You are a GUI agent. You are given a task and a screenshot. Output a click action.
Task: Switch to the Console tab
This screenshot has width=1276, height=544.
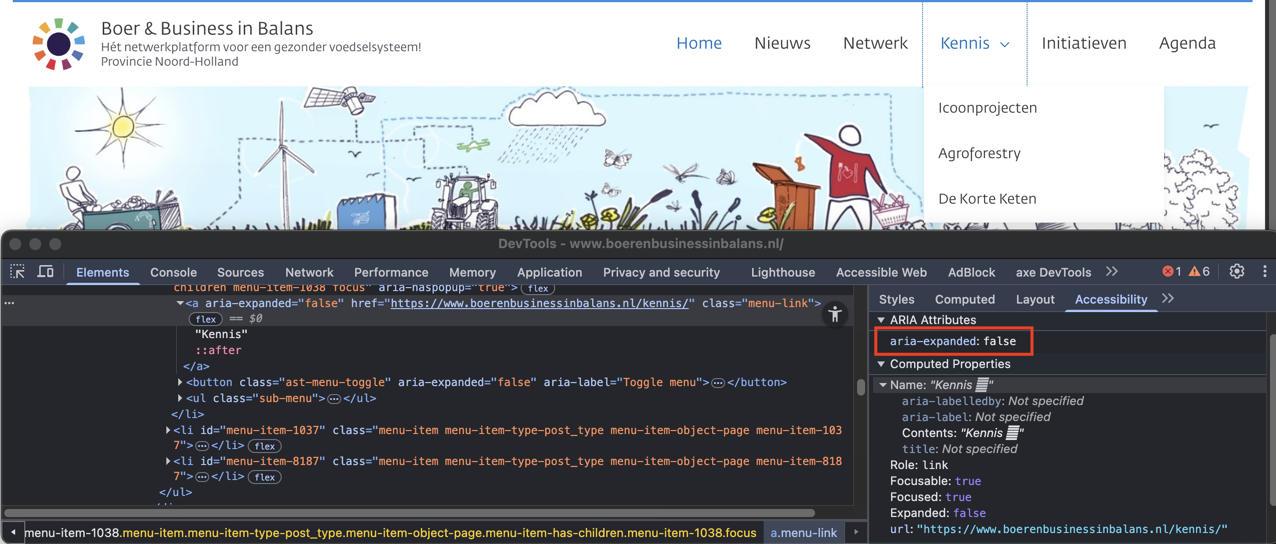point(173,272)
